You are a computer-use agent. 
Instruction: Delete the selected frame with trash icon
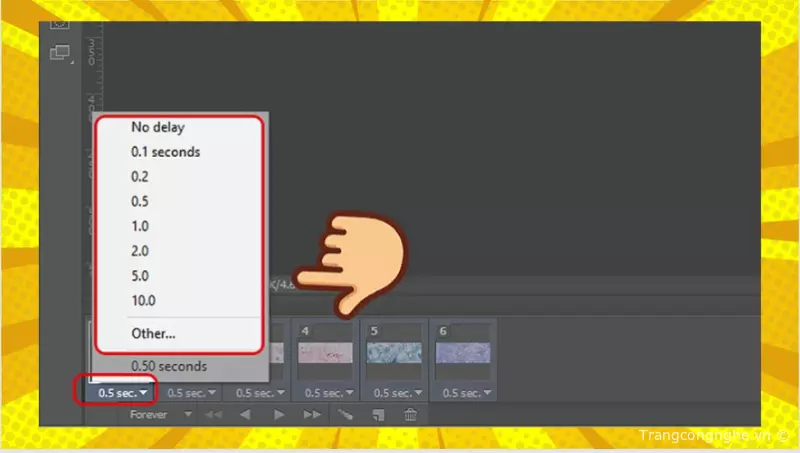click(x=410, y=414)
